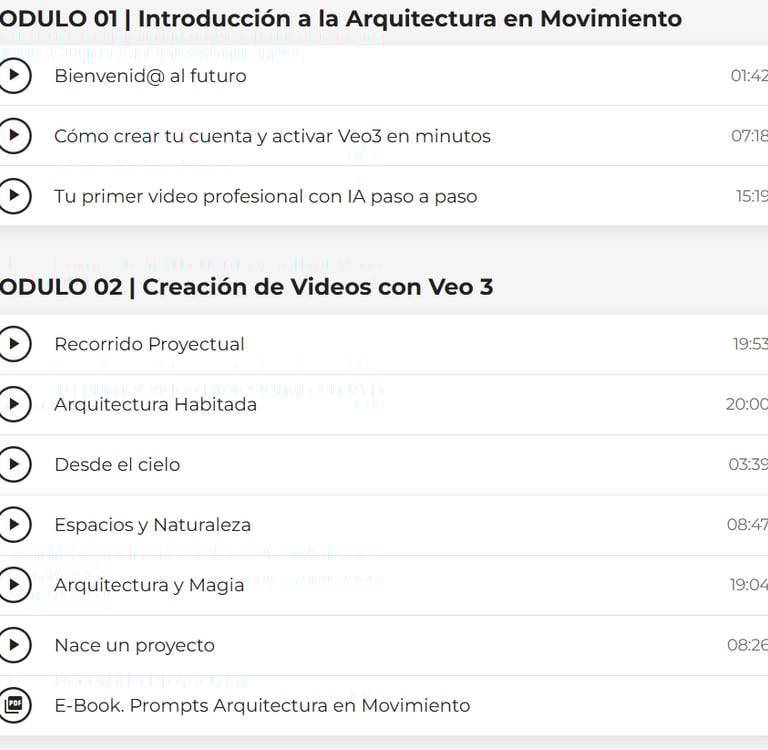Click play icon next to Arquitectura y Magia

pos(14,585)
